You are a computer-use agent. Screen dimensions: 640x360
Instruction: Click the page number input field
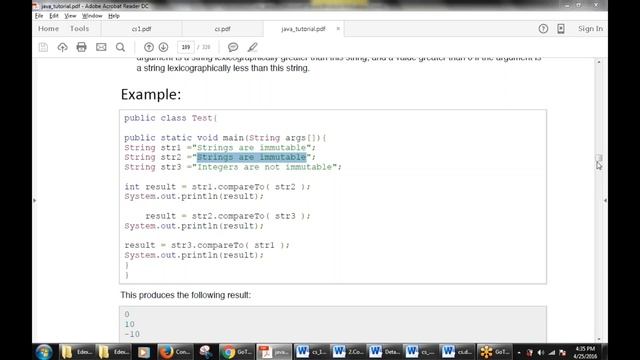coord(186,47)
